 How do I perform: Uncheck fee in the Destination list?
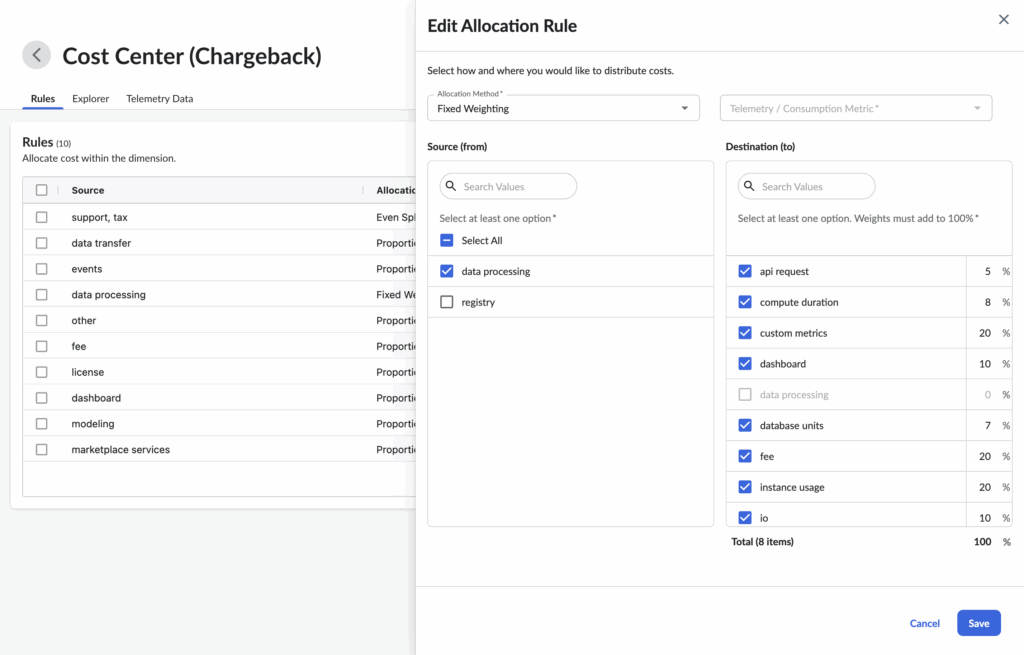tap(745, 456)
